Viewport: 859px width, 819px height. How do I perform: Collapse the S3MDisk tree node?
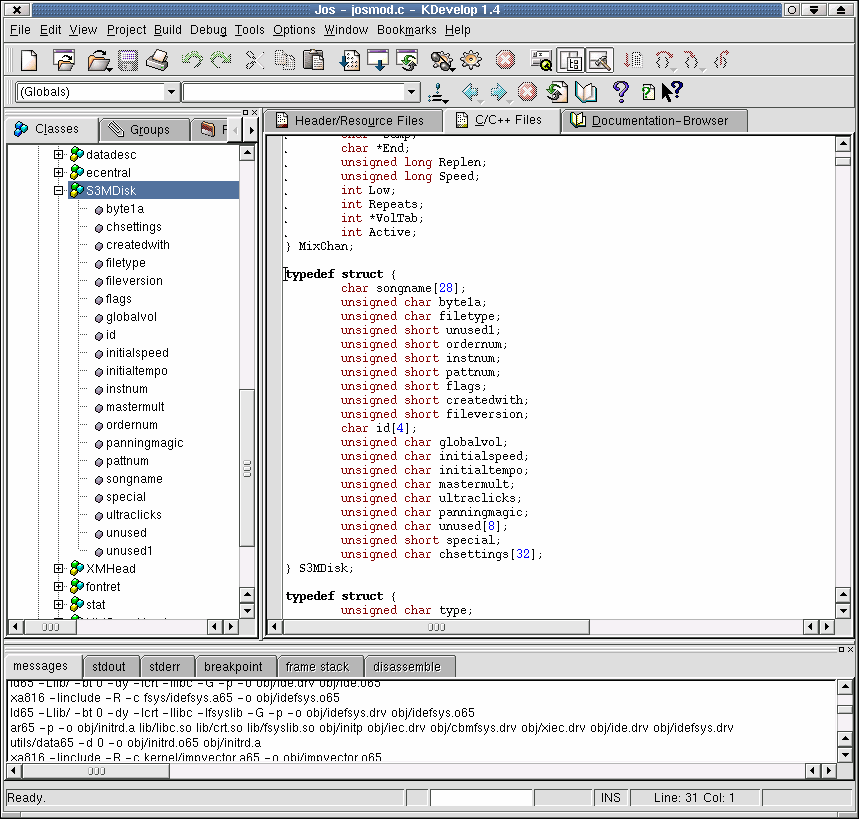tap(59, 191)
